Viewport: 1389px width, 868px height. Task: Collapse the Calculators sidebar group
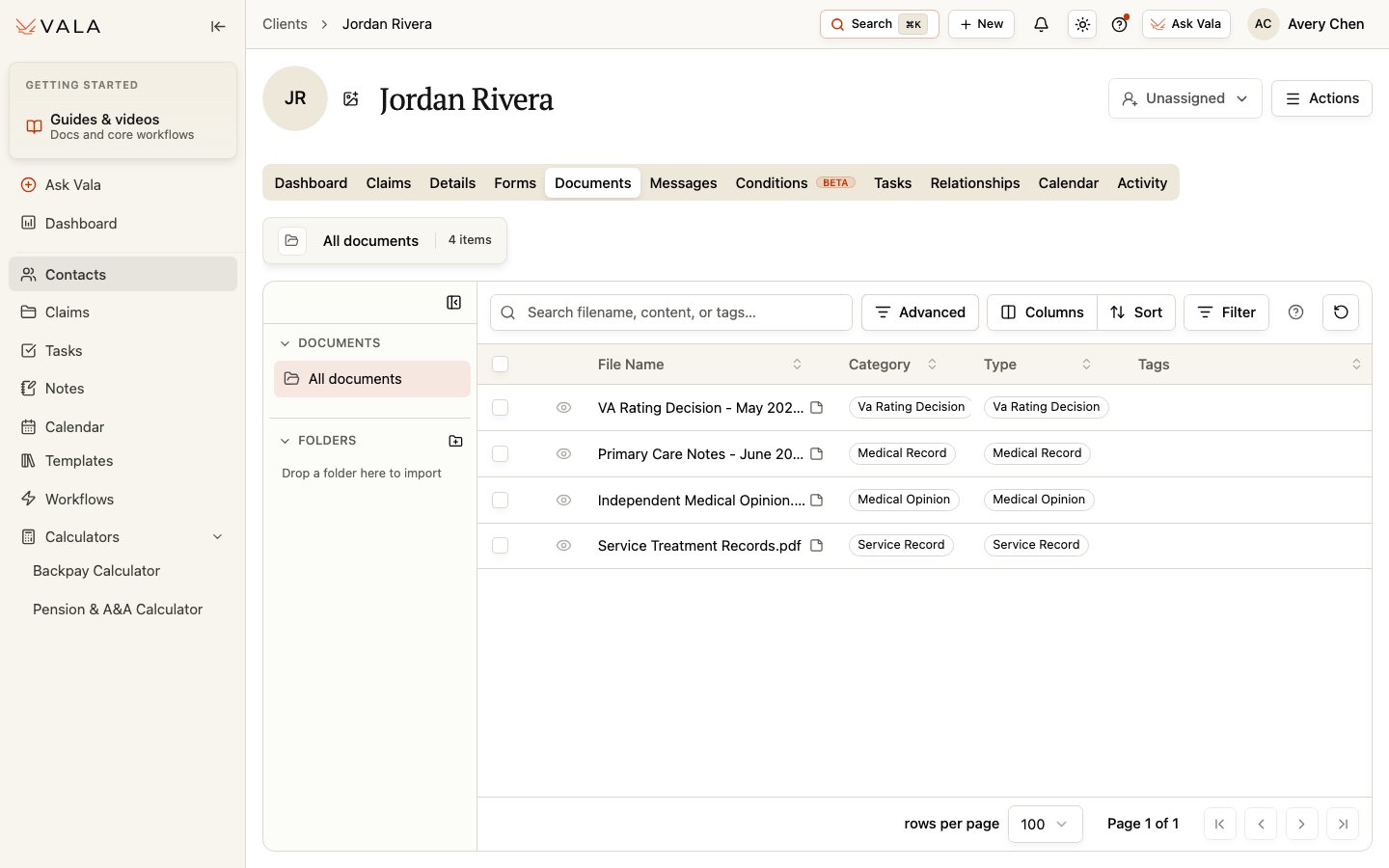(x=217, y=537)
